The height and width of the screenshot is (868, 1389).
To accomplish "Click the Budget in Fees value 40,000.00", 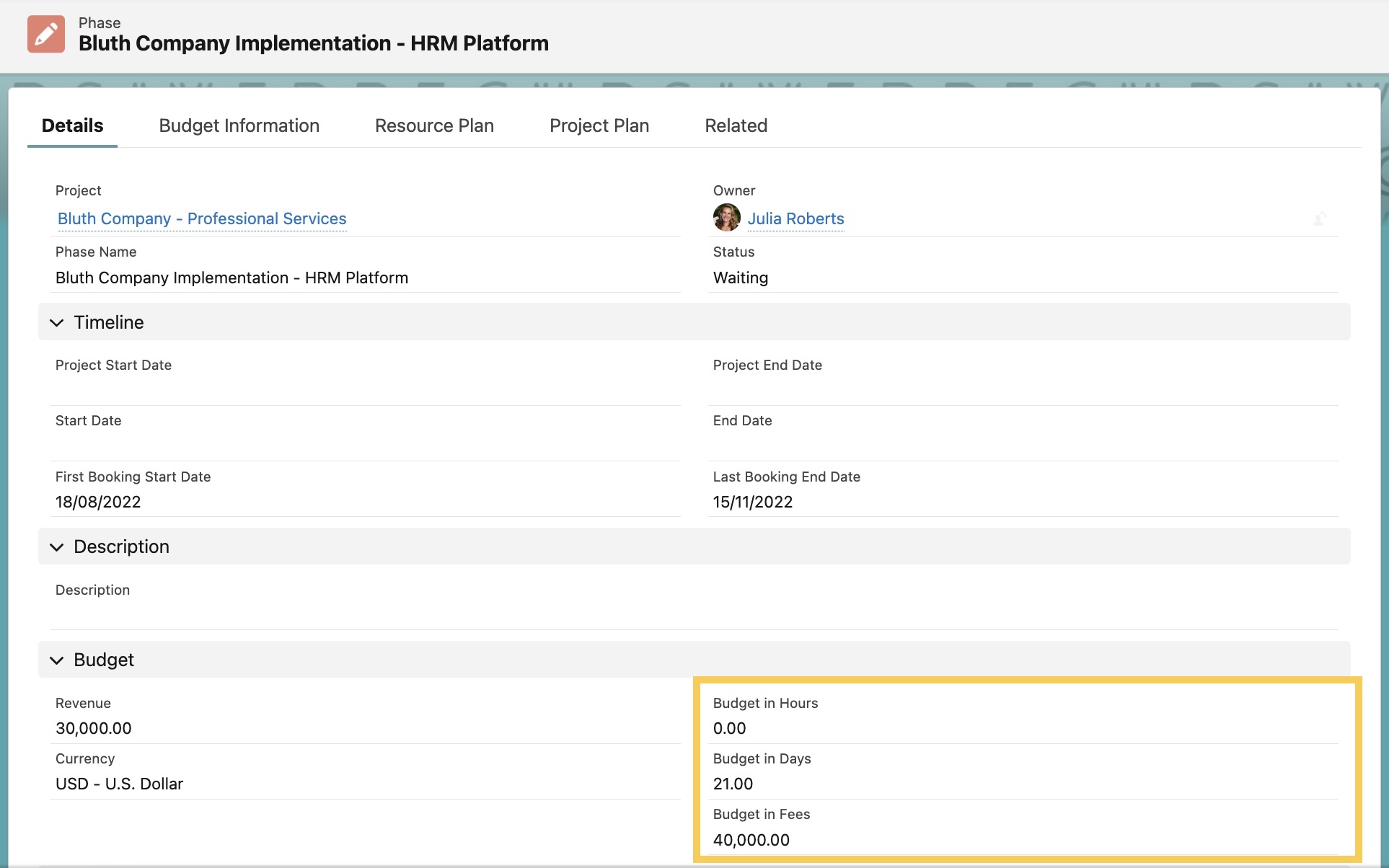I will (751, 839).
